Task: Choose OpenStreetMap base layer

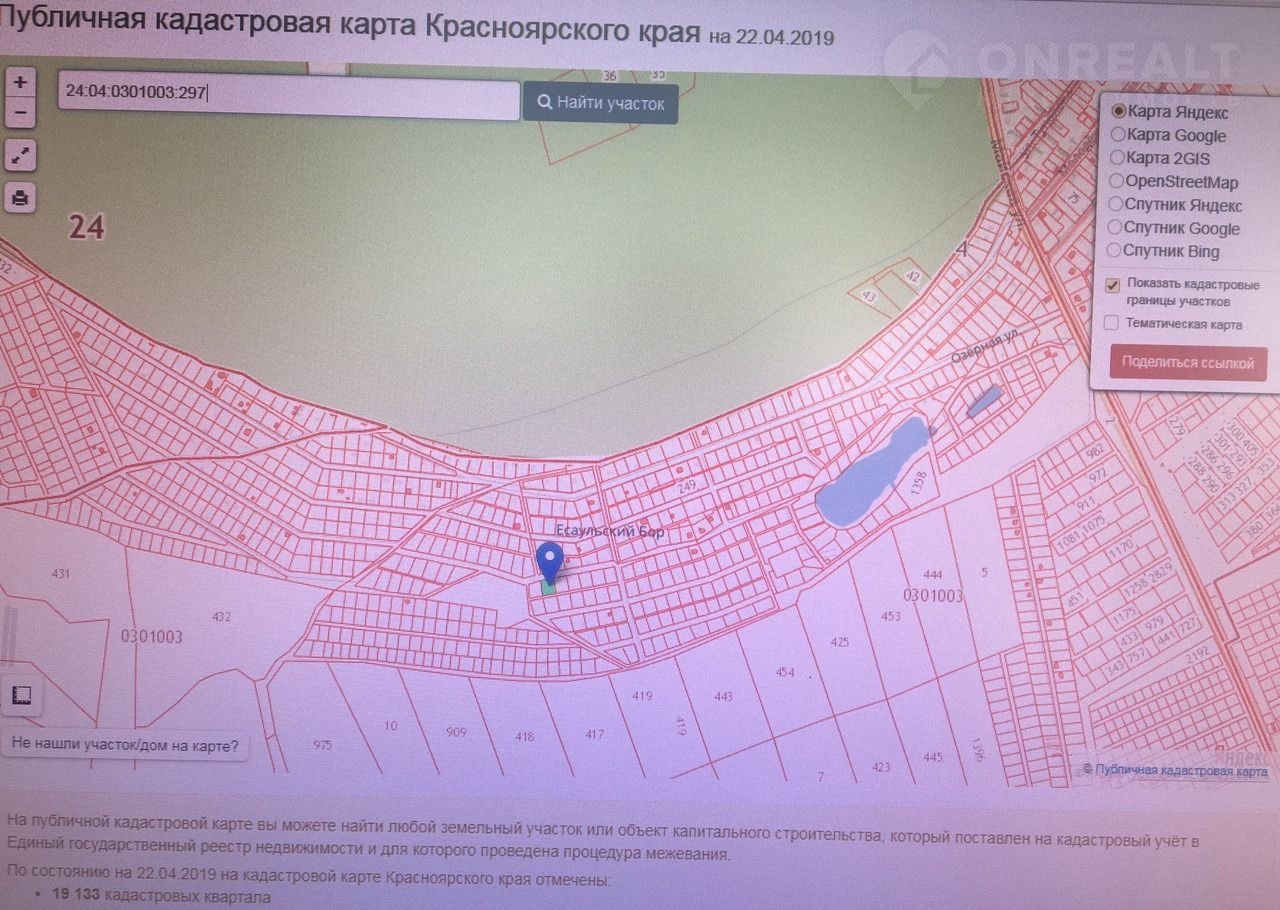Action: click(1116, 181)
